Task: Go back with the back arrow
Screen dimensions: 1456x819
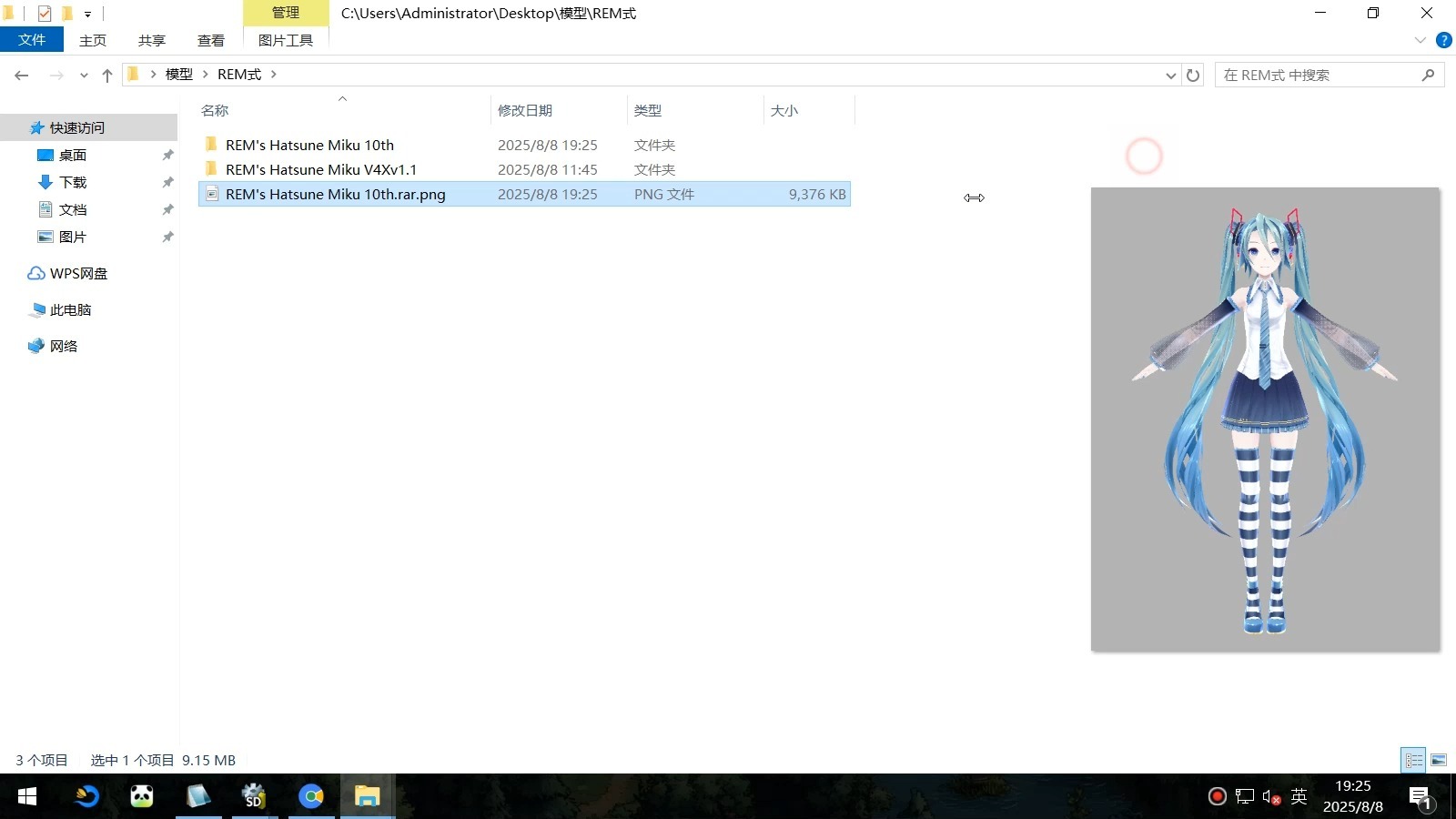Action: (22, 76)
